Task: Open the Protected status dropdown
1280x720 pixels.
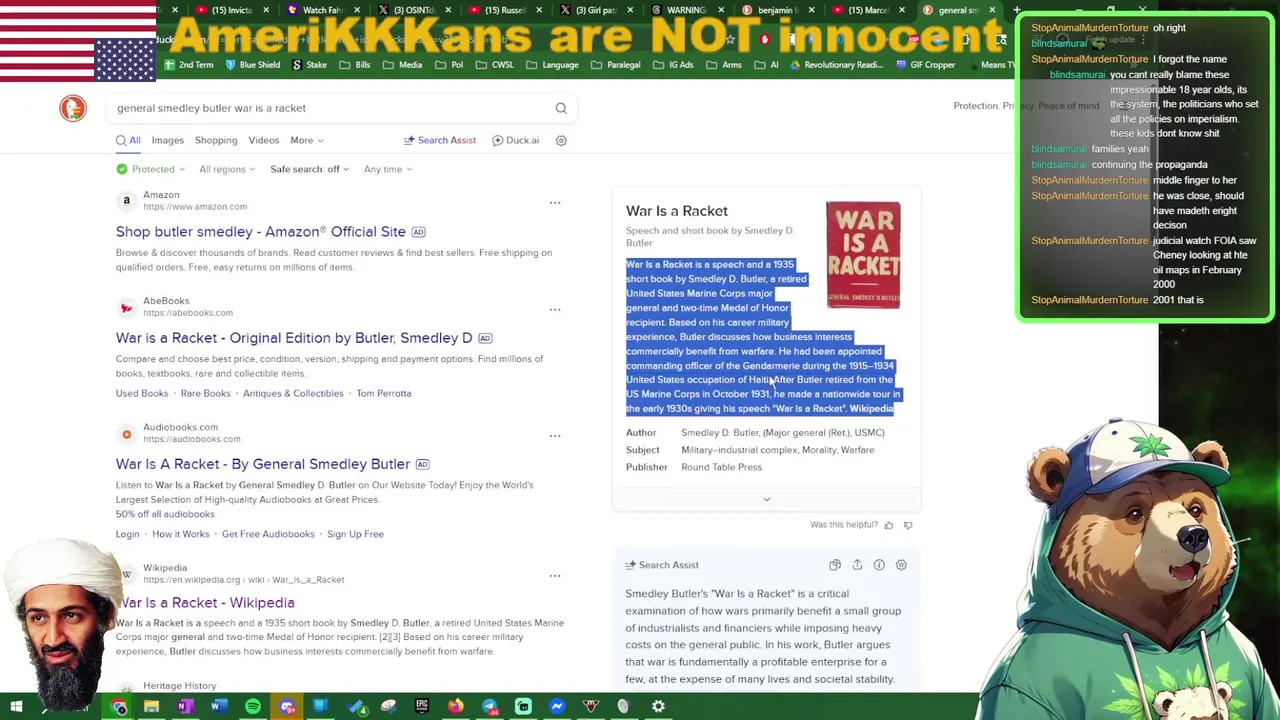Action: tap(150, 169)
